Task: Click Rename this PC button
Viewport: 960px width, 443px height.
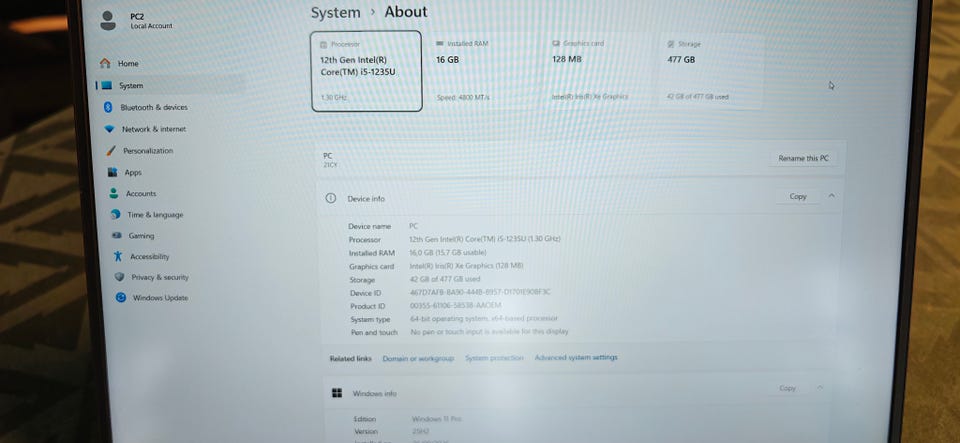Action: click(x=803, y=158)
